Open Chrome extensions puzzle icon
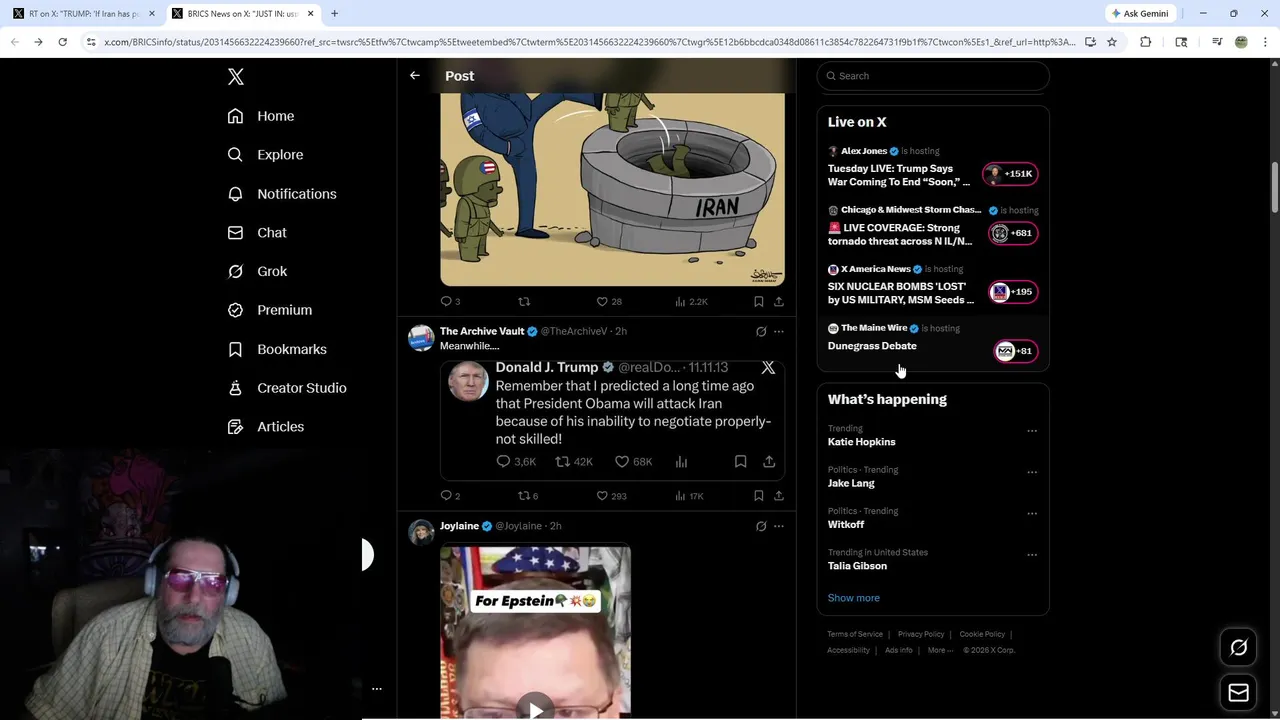The width and height of the screenshot is (1280, 720). point(1146,42)
